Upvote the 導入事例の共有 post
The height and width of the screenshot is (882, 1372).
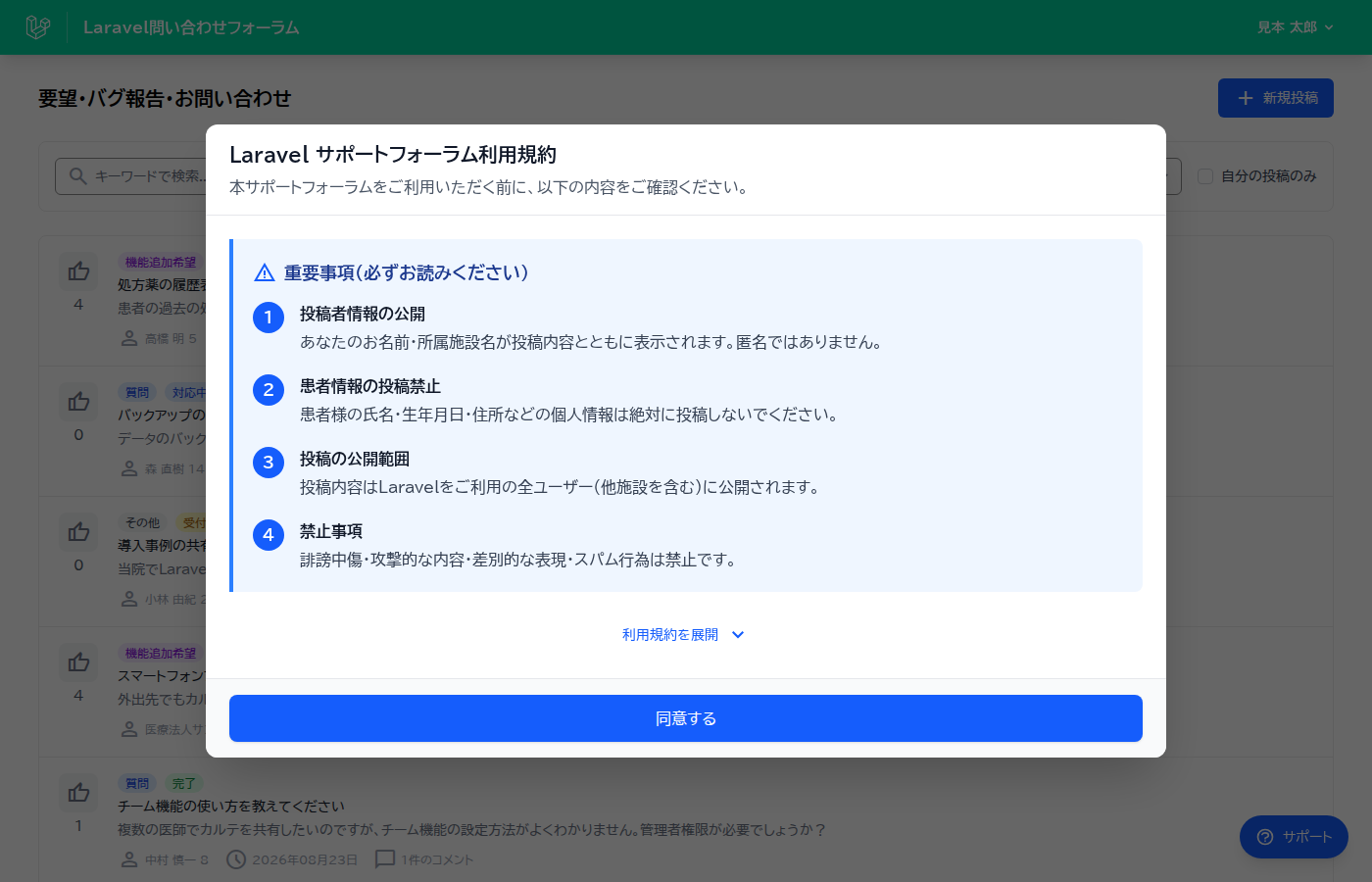(x=78, y=532)
